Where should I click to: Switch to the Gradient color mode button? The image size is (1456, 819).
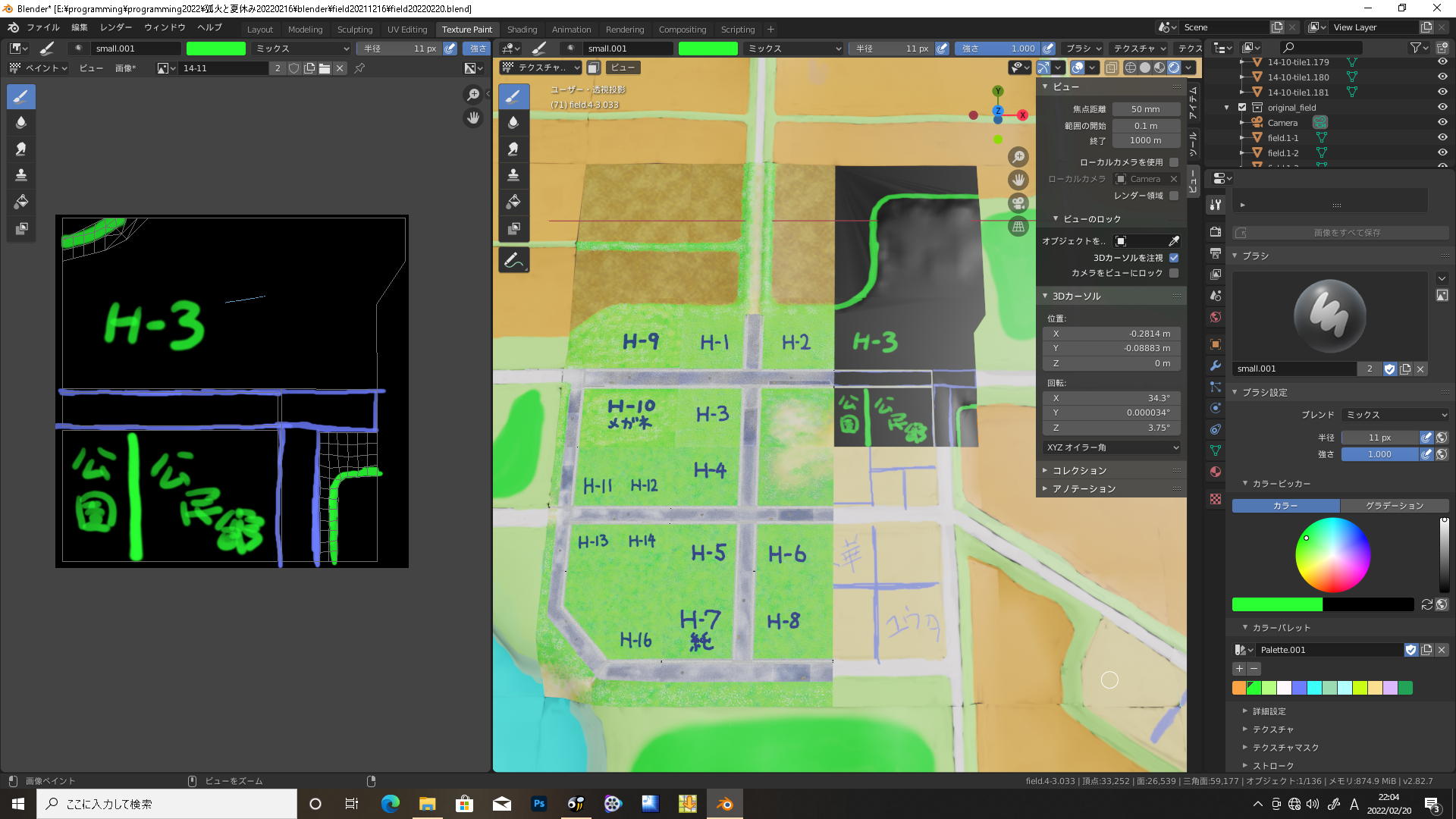(1394, 506)
